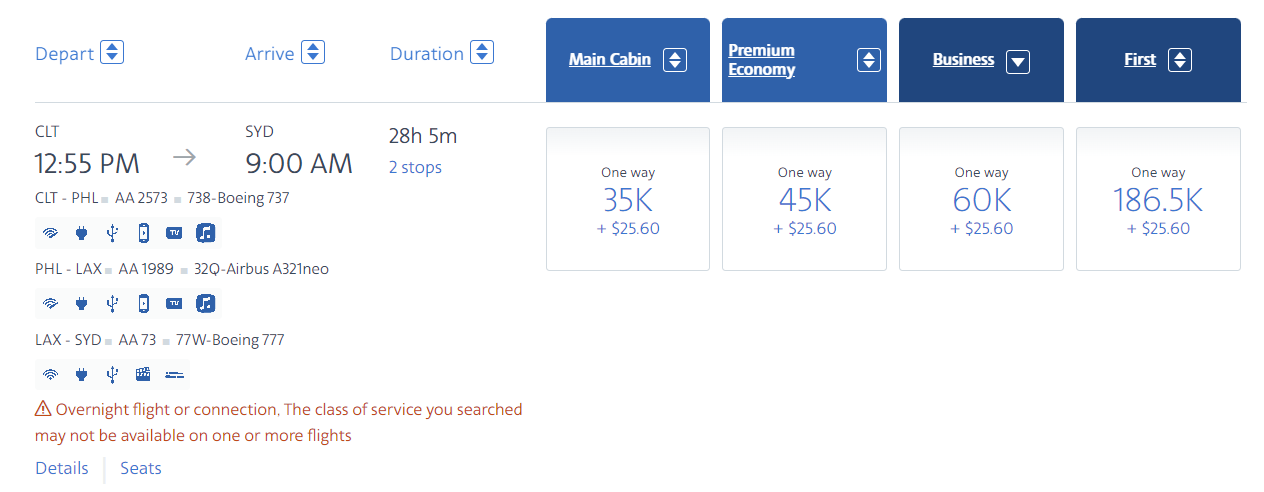
Task: Open the Seats link
Action: (141, 468)
